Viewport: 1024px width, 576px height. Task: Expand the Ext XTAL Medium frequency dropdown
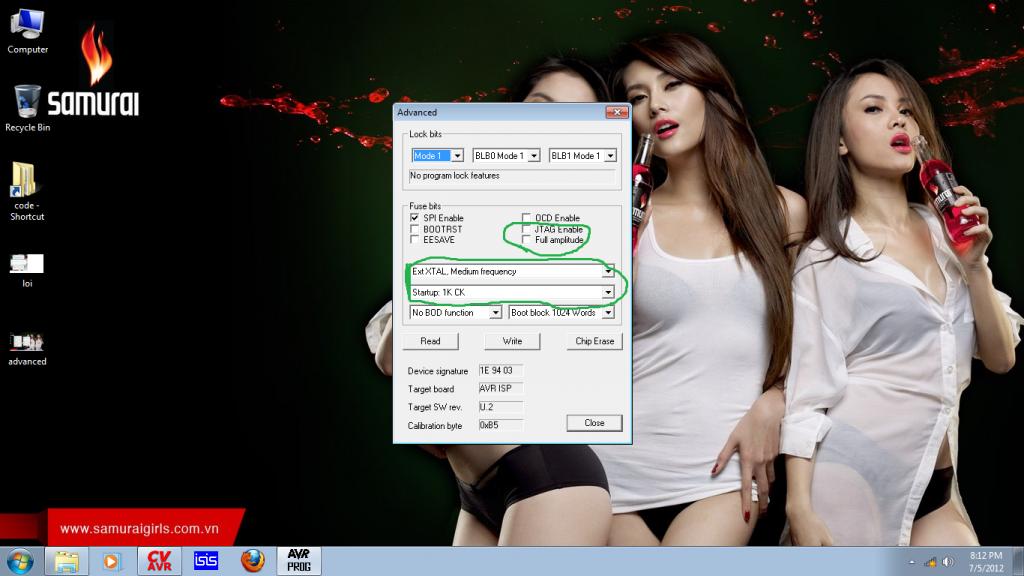(x=608, y=271)
